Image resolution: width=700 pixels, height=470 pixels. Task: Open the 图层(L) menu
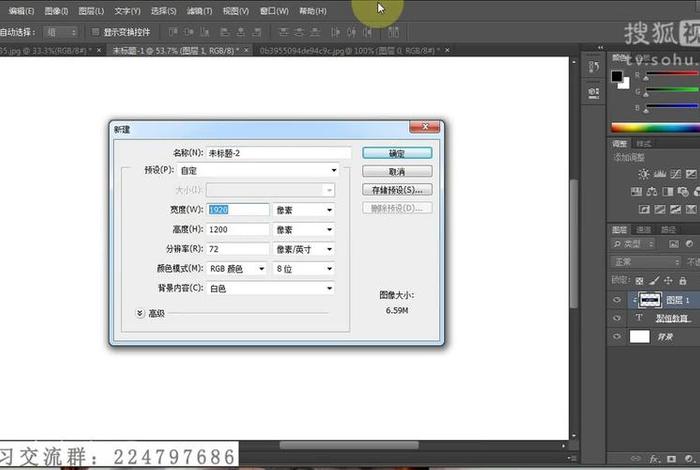point(91,11)
